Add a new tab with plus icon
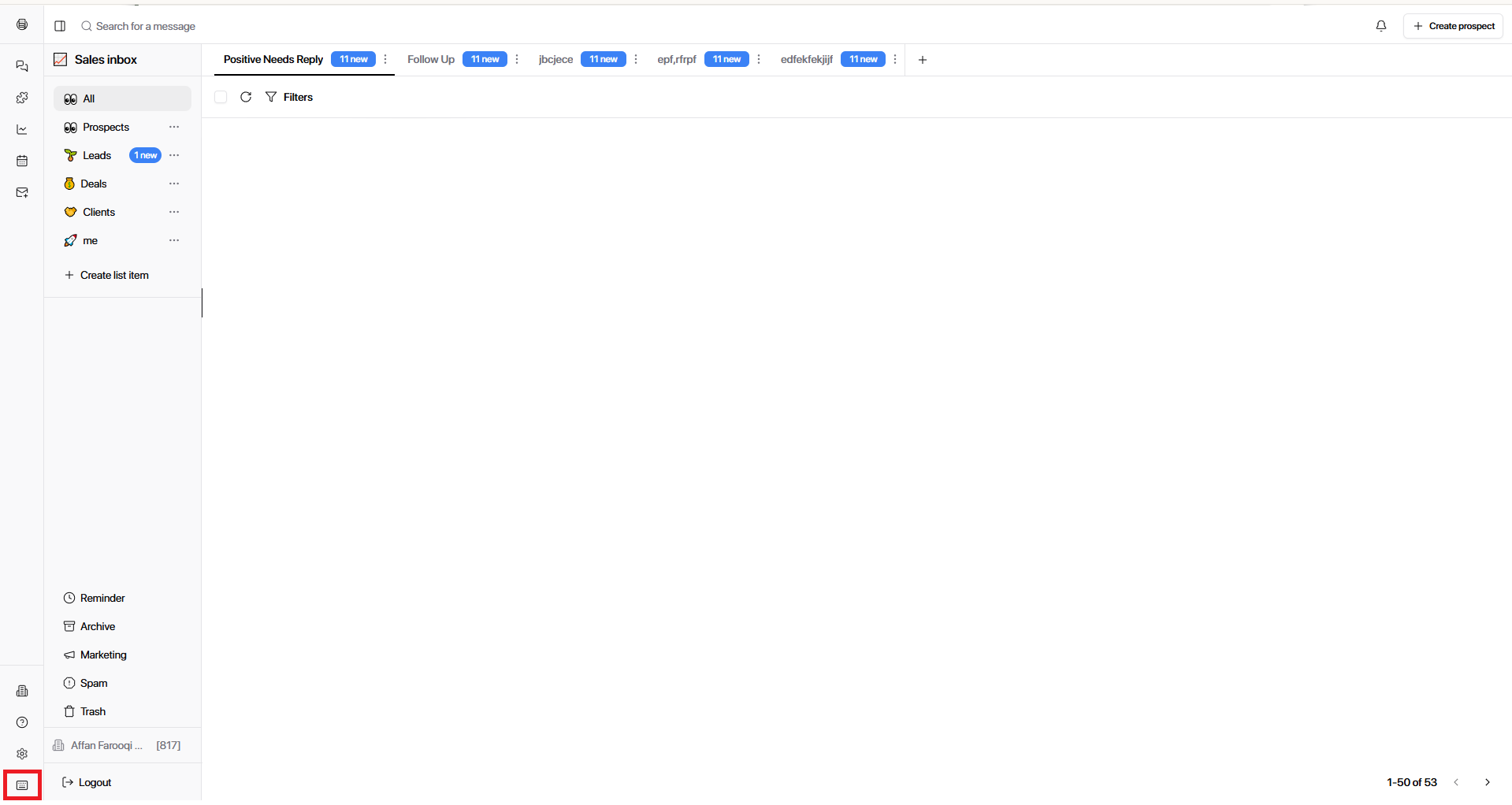1512x805 pixels. [x=923, y=60]
